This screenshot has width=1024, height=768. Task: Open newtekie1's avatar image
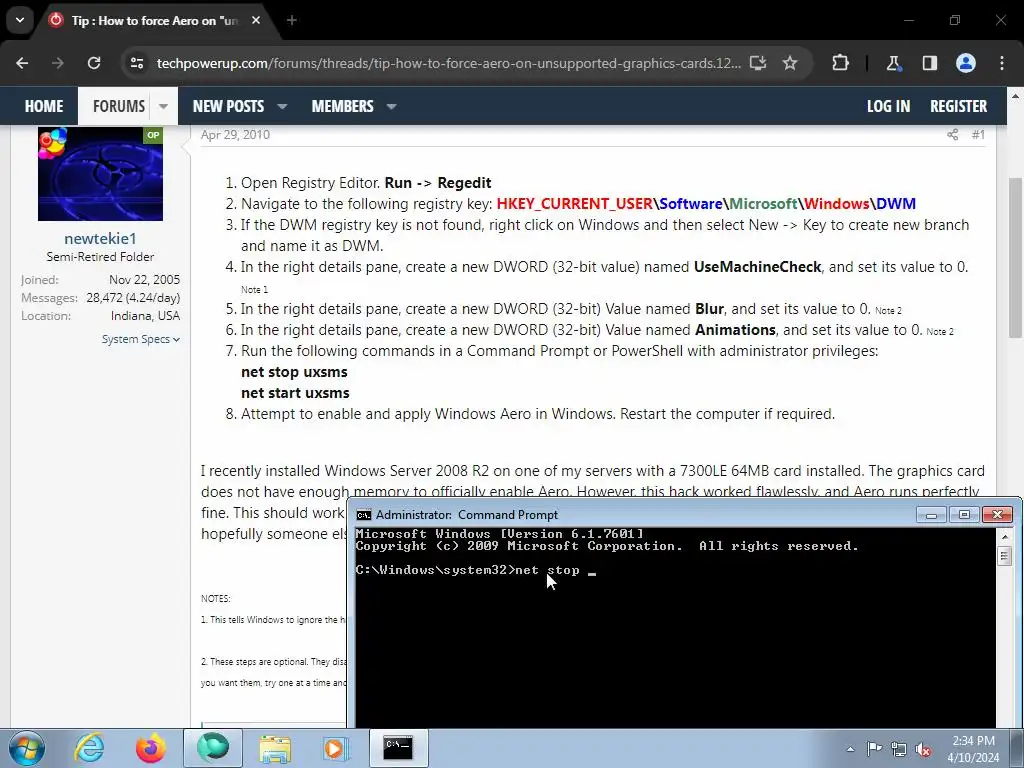pyautogui.click(x=101, y=174)
